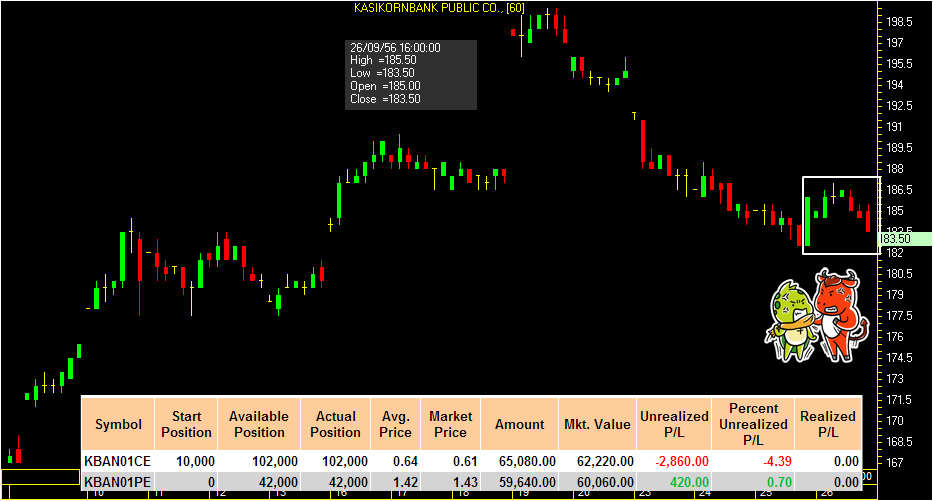The height and width of the screenshot is (501, 933).
Task: Click the Amount column header
Action: [x=519, y=424]
